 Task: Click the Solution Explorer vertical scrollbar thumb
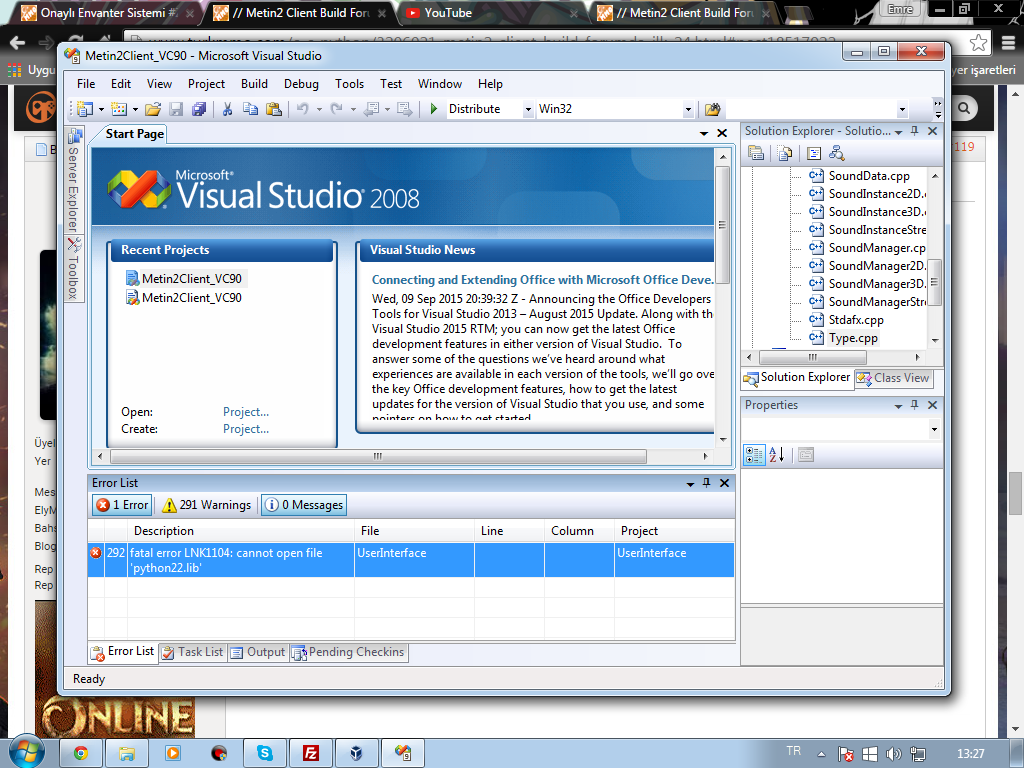pos(935,282)
